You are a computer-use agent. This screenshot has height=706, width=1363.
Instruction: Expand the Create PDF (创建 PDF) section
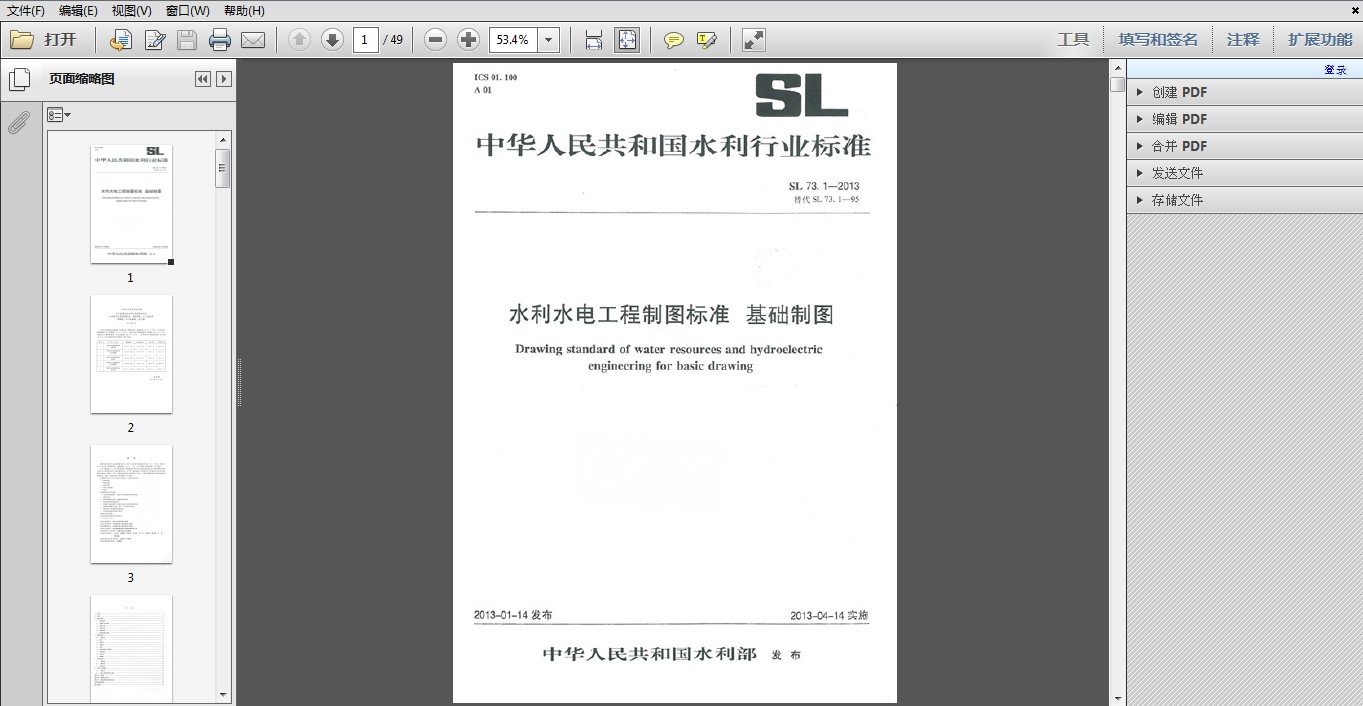1245,92
